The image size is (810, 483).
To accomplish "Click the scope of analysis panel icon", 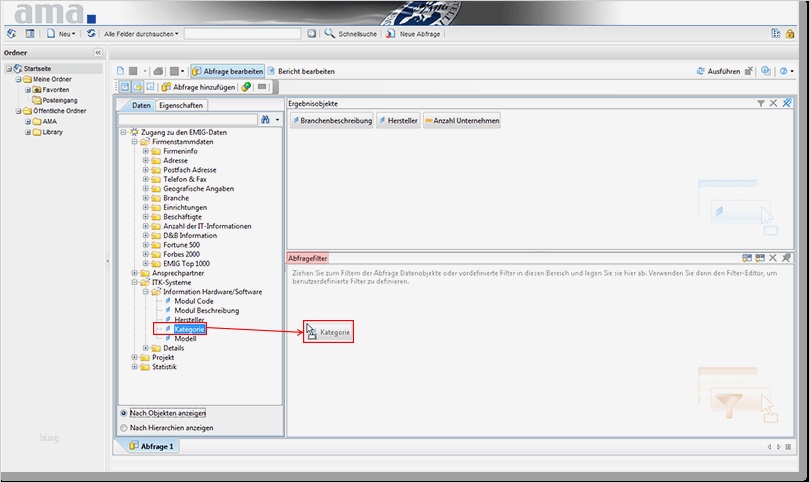I will pyautogui.click(x=150, y=87).
